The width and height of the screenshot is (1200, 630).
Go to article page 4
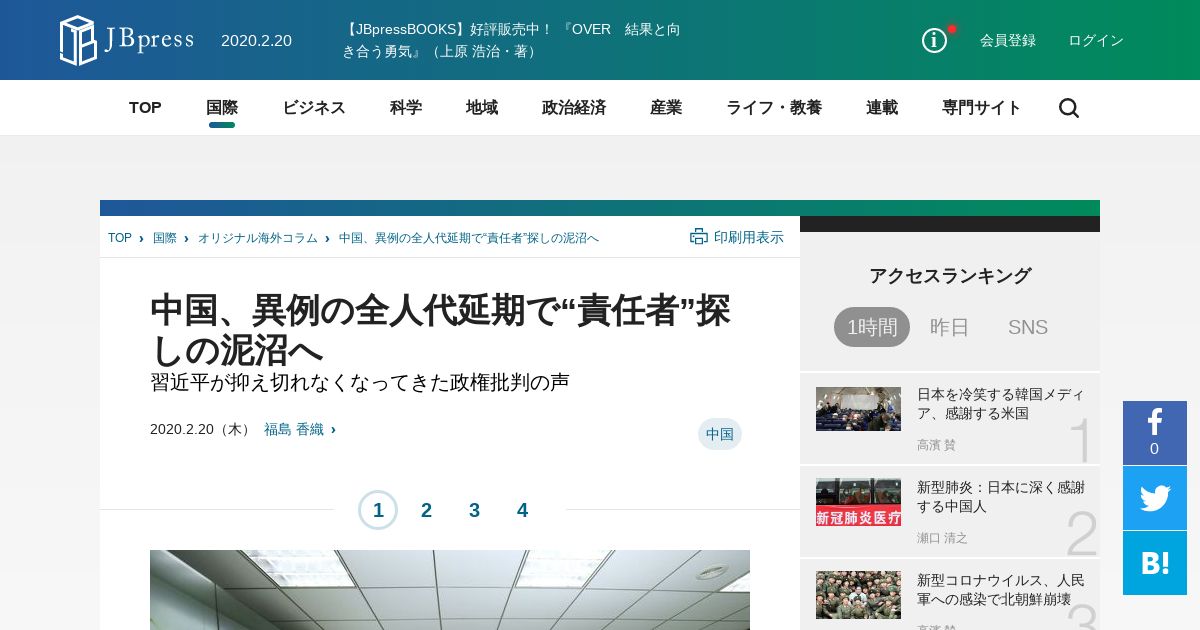[522, 510]
